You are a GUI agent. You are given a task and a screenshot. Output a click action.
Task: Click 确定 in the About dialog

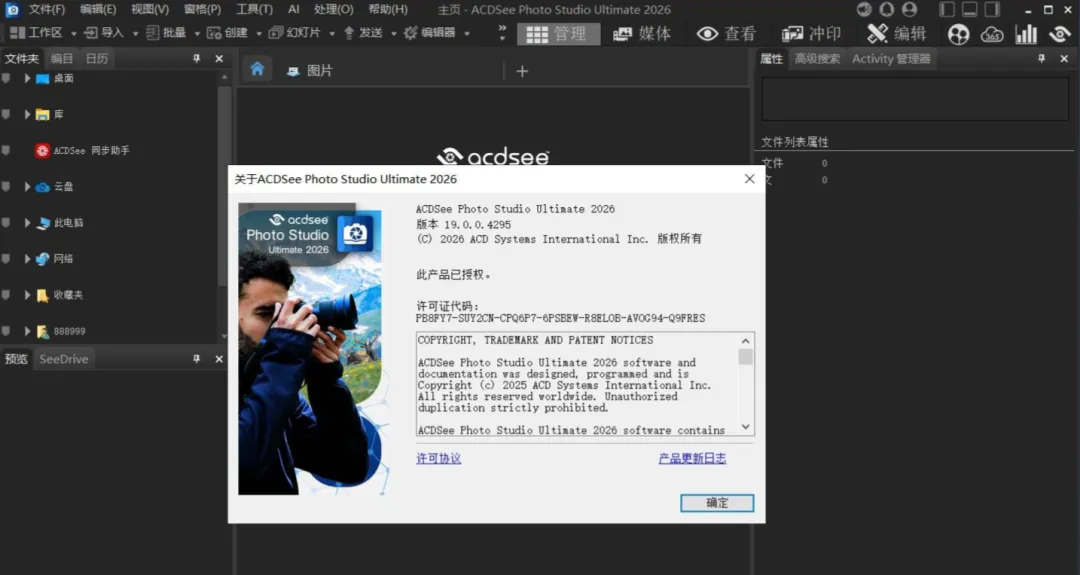click(x=717, y=503)
